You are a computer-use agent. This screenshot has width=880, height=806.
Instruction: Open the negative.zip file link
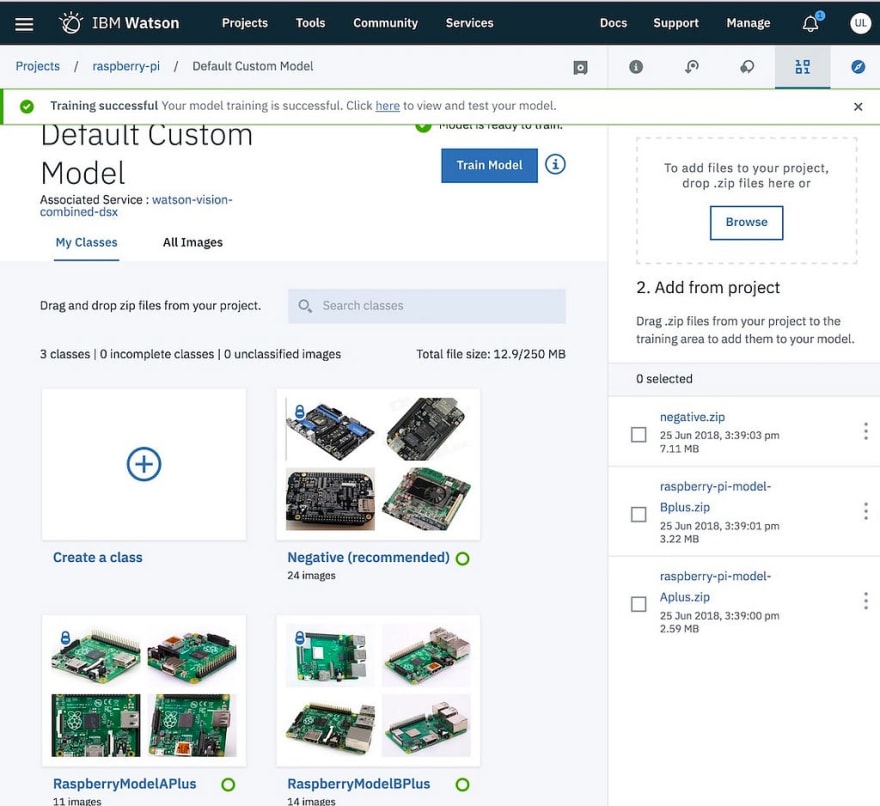(692, 417)
